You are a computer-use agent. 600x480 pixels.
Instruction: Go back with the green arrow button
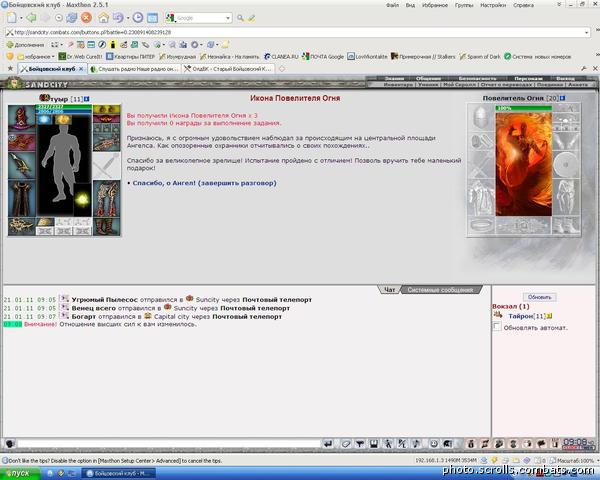tap(31, 18)
